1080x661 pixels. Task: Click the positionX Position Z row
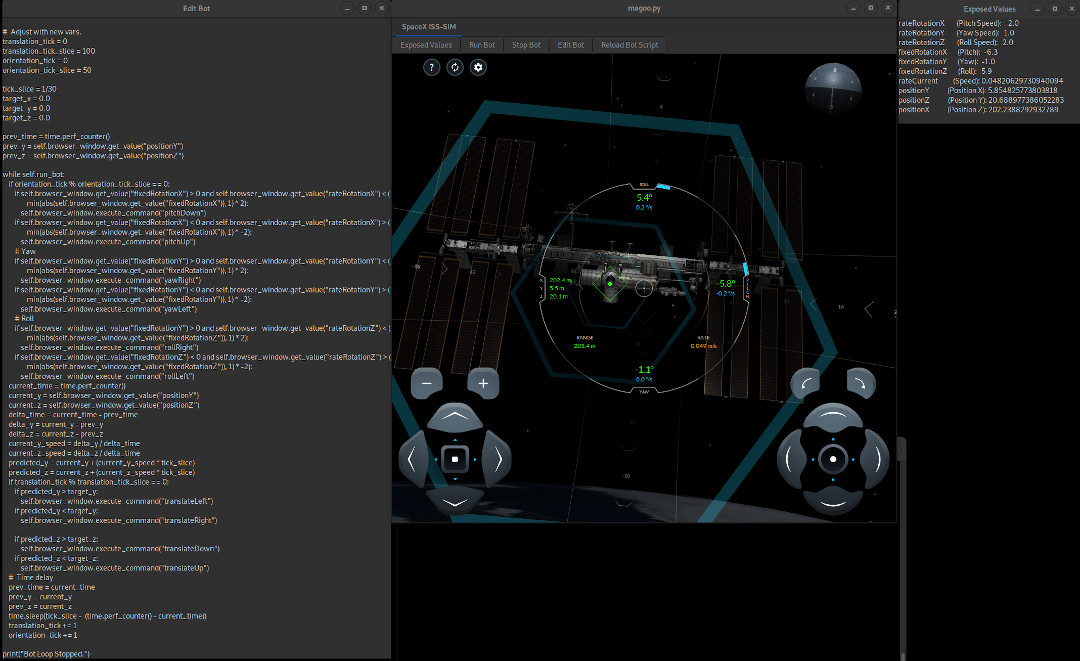coord(978,110)
